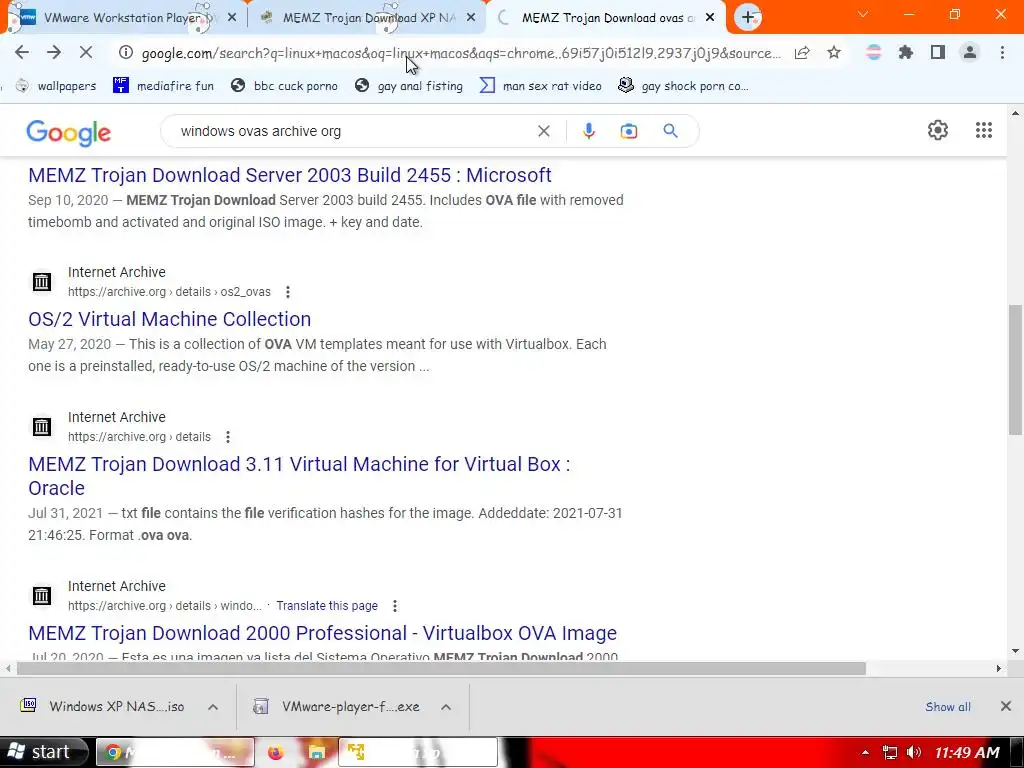The height and width of the screenshot is (768, 1024).
Task: Open more options for 2000 Professional result
Action: 394,606
